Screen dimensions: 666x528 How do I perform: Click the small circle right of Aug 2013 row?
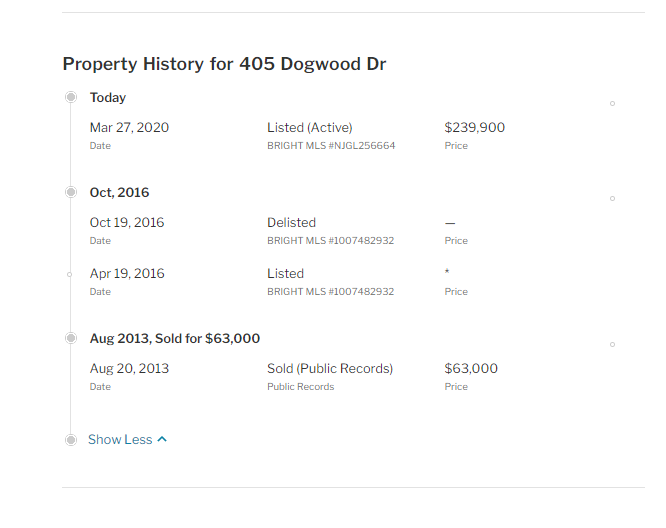click(x=612, y=344)
